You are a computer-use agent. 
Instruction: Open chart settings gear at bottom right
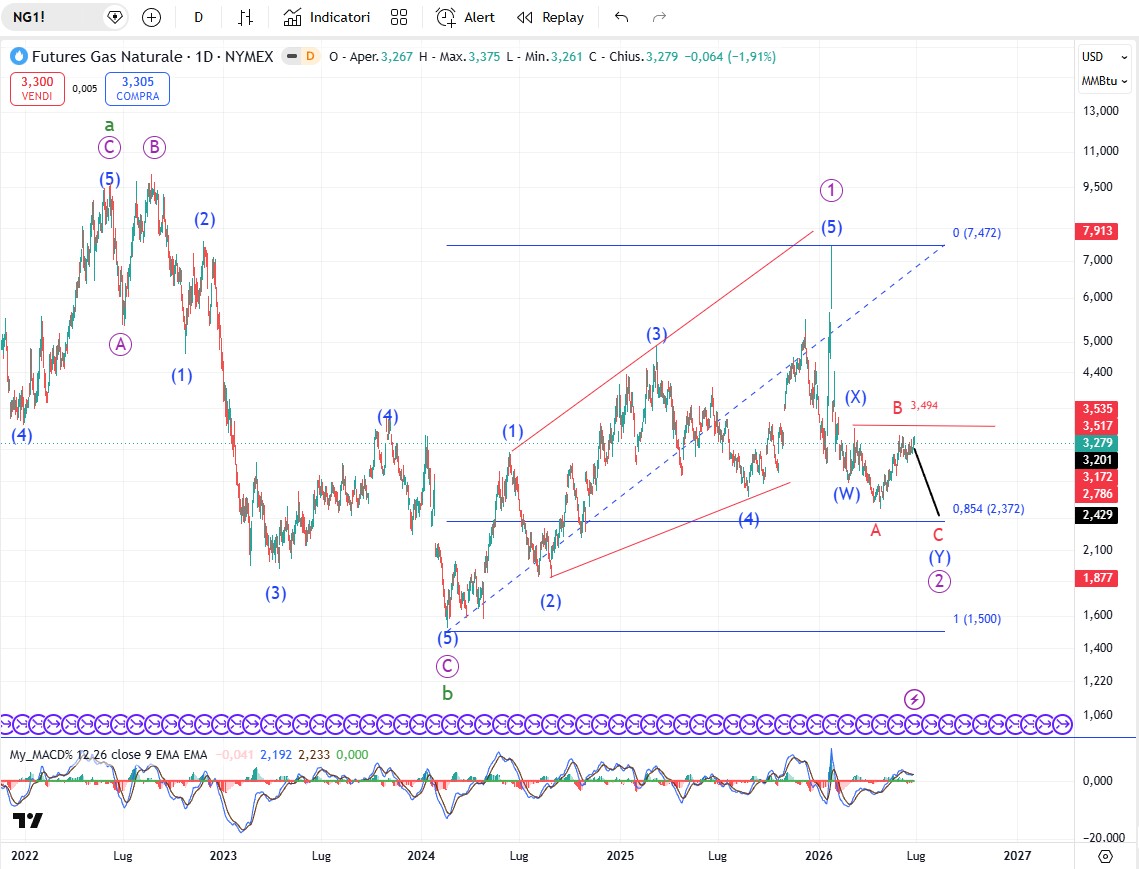[1105, 856]
